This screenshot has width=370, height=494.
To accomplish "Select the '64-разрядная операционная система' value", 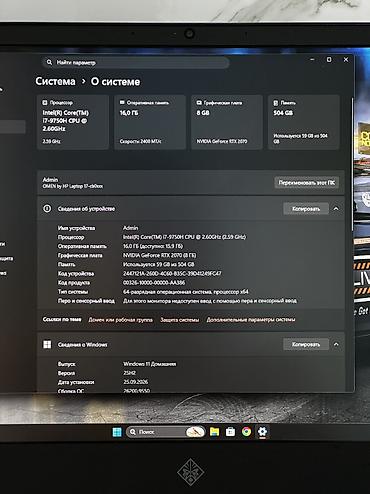I will point(186,292).
